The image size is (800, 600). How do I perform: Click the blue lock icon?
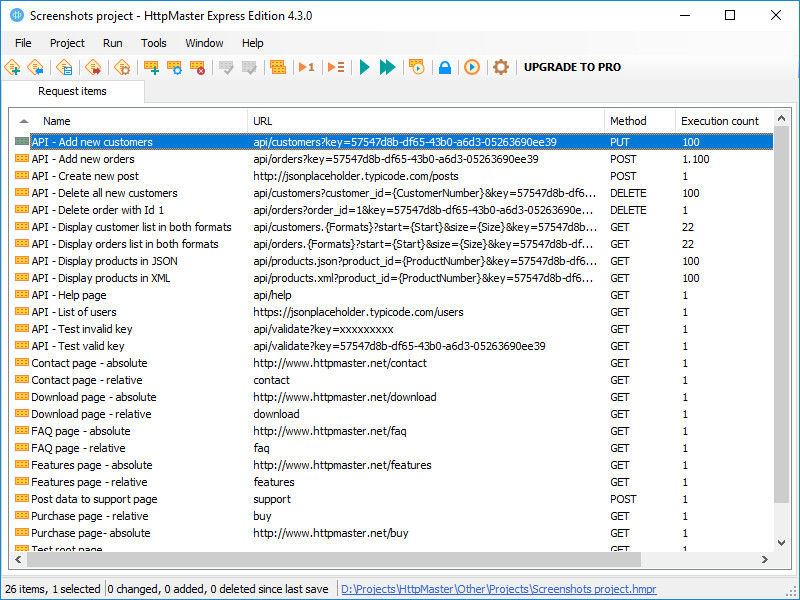[445, 67]
